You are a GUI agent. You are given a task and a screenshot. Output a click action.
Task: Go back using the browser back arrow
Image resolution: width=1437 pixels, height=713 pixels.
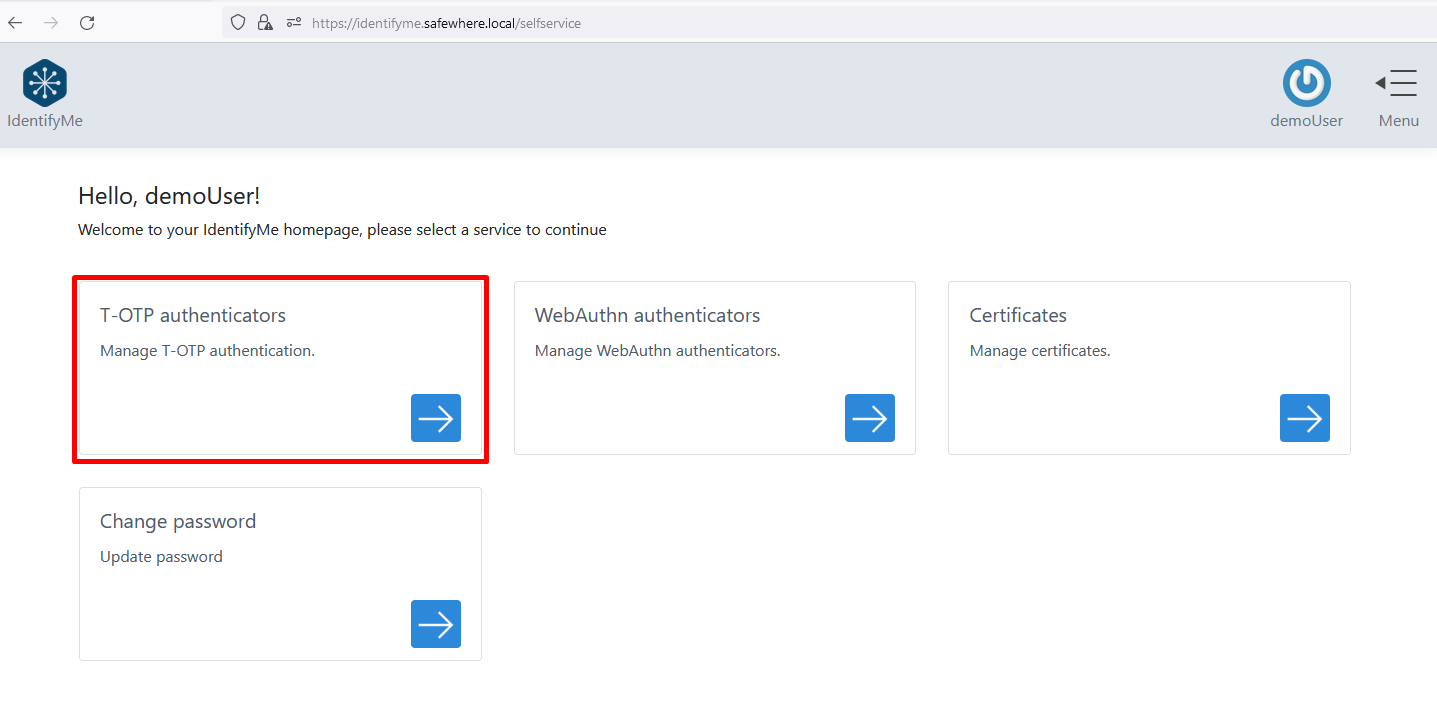[x=16, y=22]
